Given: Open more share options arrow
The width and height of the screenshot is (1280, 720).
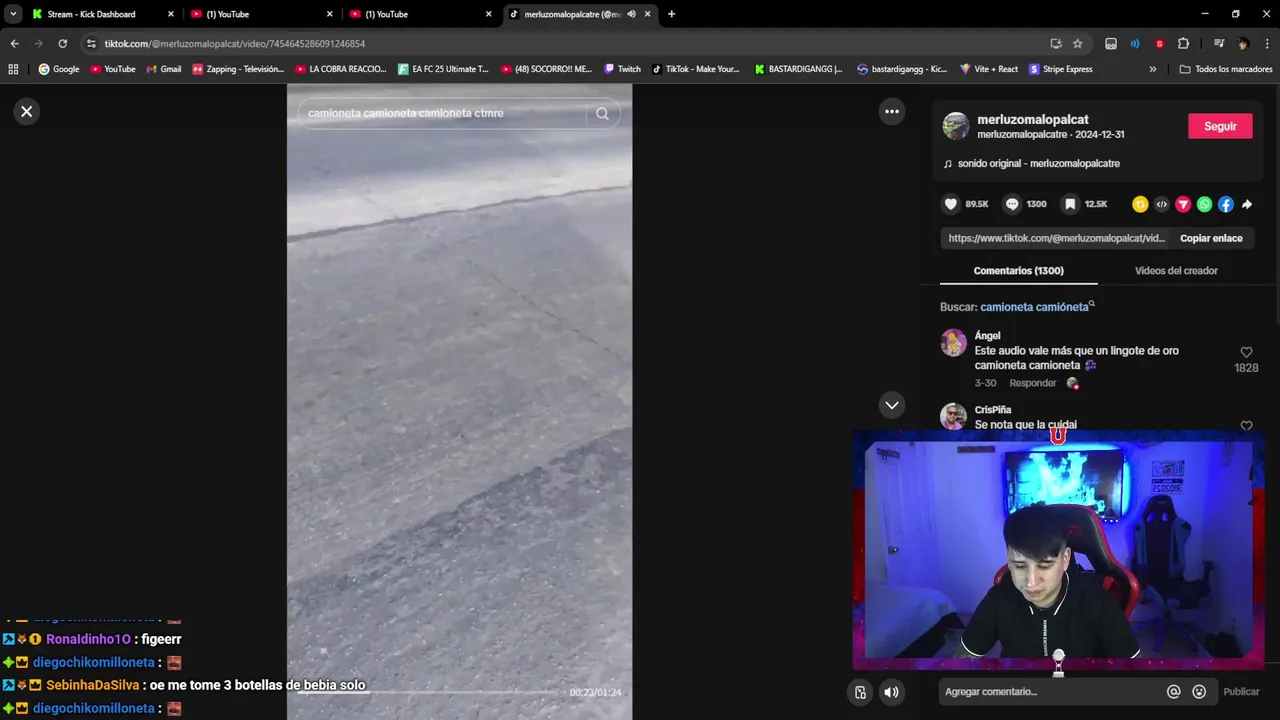Looking at the screenshot, I should [1247, 204].
